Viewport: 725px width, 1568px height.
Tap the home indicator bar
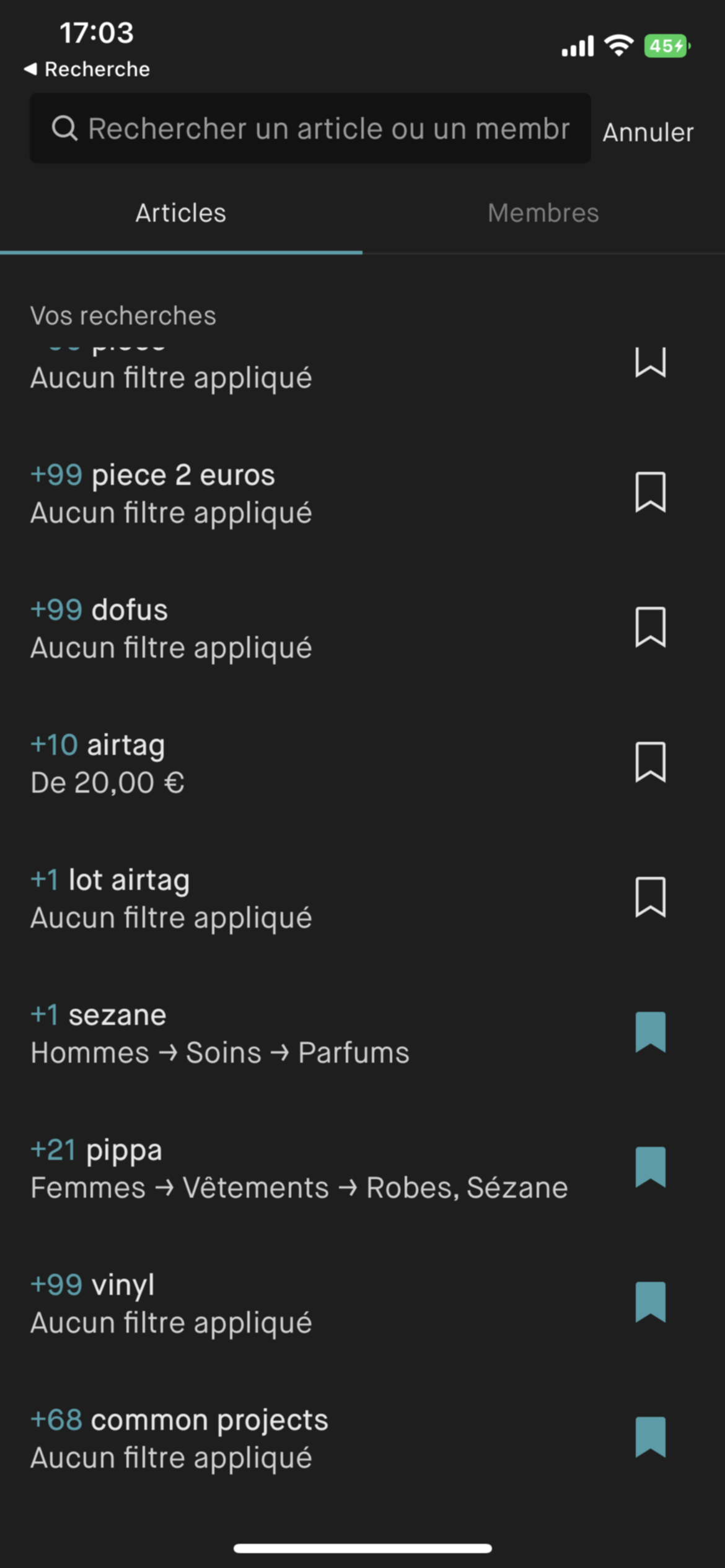362,1548
